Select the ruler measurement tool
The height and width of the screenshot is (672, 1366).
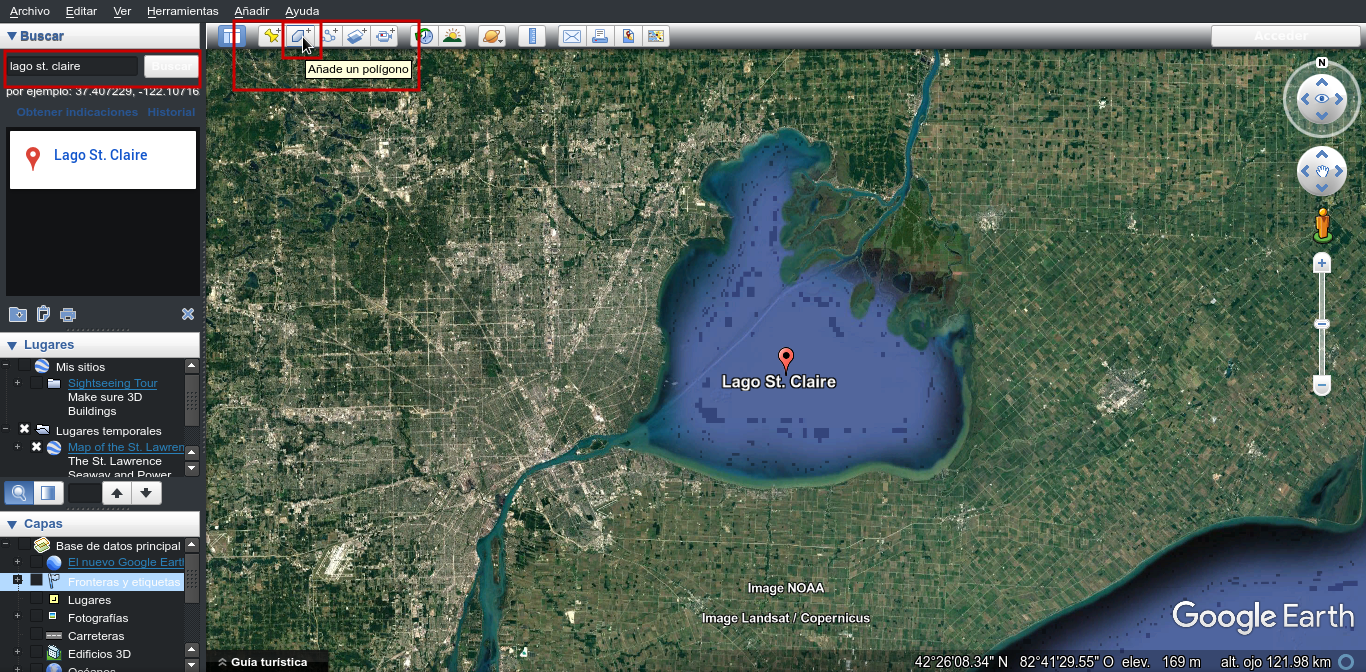(x=532, y=36)
